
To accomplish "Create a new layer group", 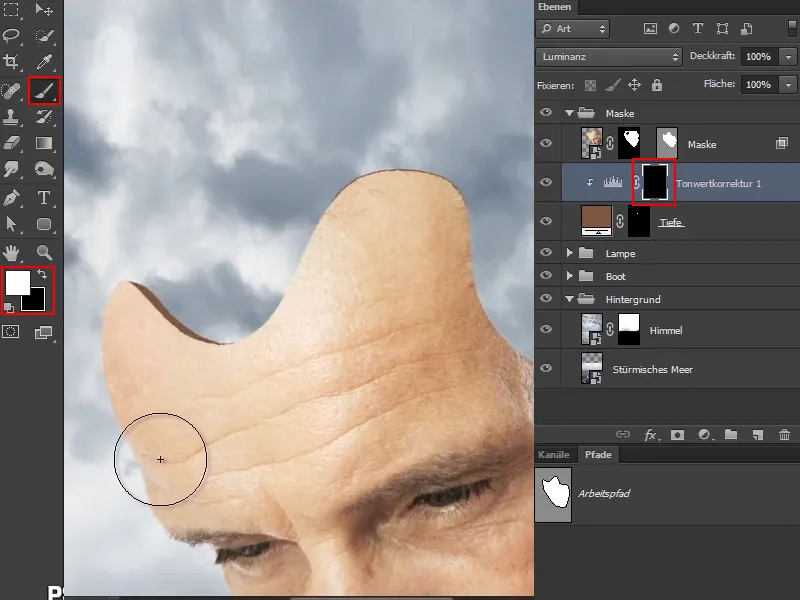I will click(x=731, y=435).
